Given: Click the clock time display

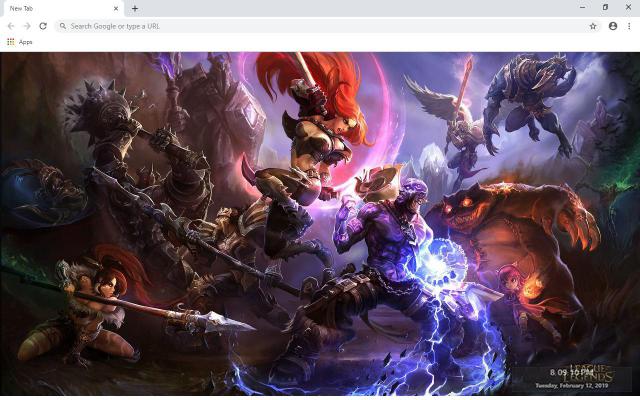Looking at the screenshot, I should (571, 372).
